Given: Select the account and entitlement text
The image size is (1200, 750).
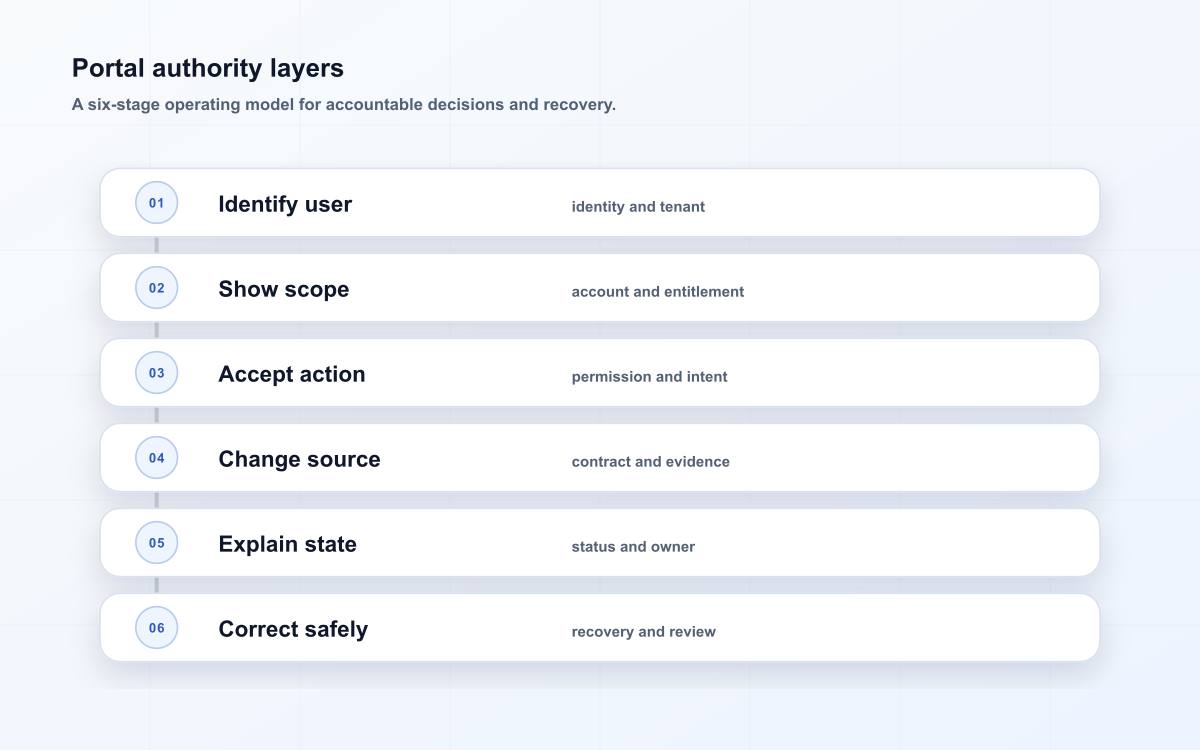Looking at the screenshot, I should point(658,292).
